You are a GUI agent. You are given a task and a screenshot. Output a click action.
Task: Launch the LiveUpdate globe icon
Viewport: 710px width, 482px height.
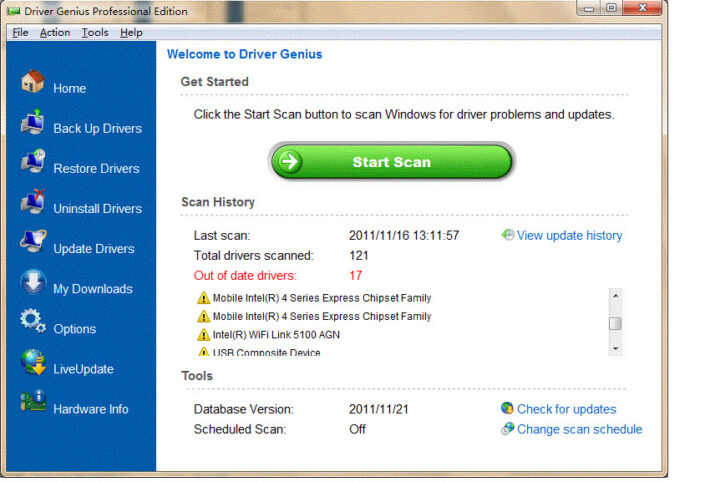pos(33,364)
